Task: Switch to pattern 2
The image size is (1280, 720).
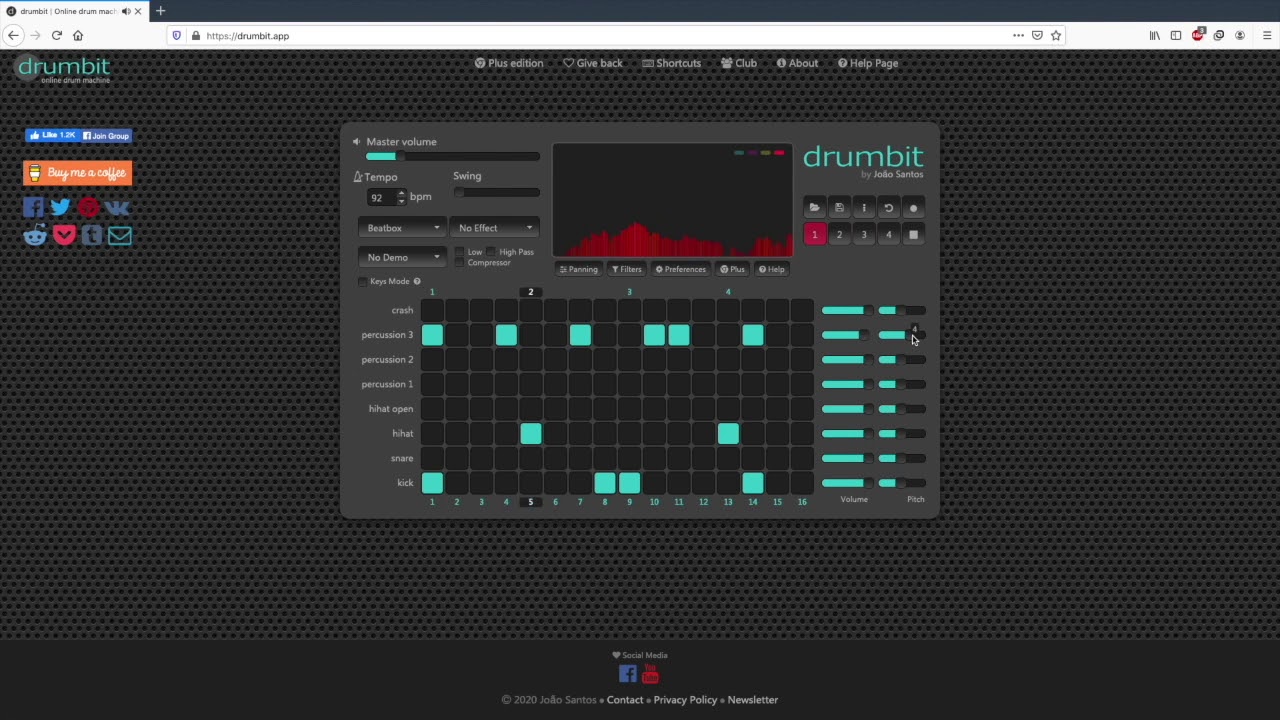Action: (x=839, y=235)
